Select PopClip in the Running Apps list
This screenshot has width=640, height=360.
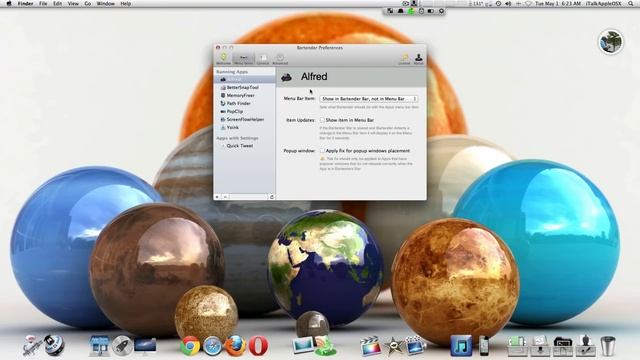pyautogui.click(x=245, y=111)
